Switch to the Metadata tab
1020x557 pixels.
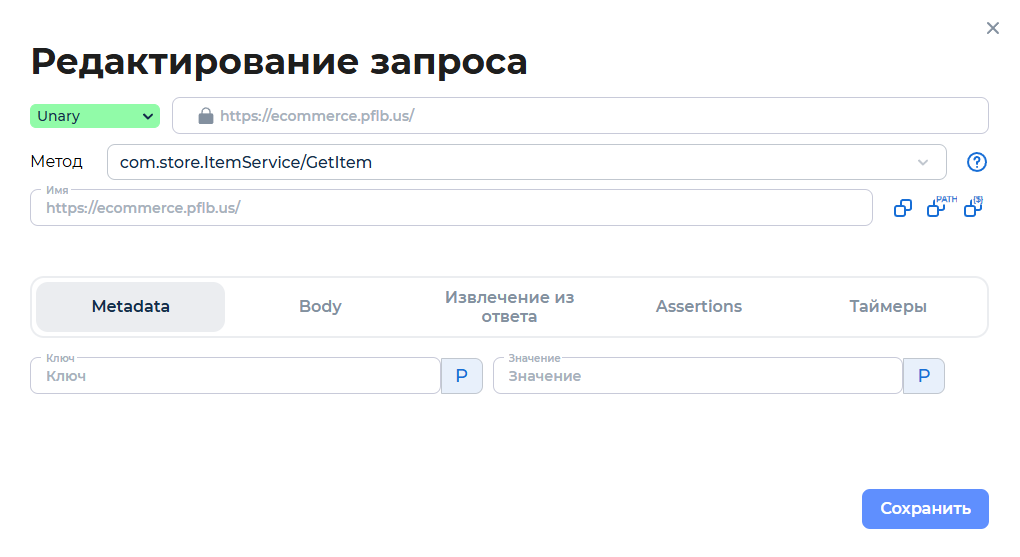(131, 307)
